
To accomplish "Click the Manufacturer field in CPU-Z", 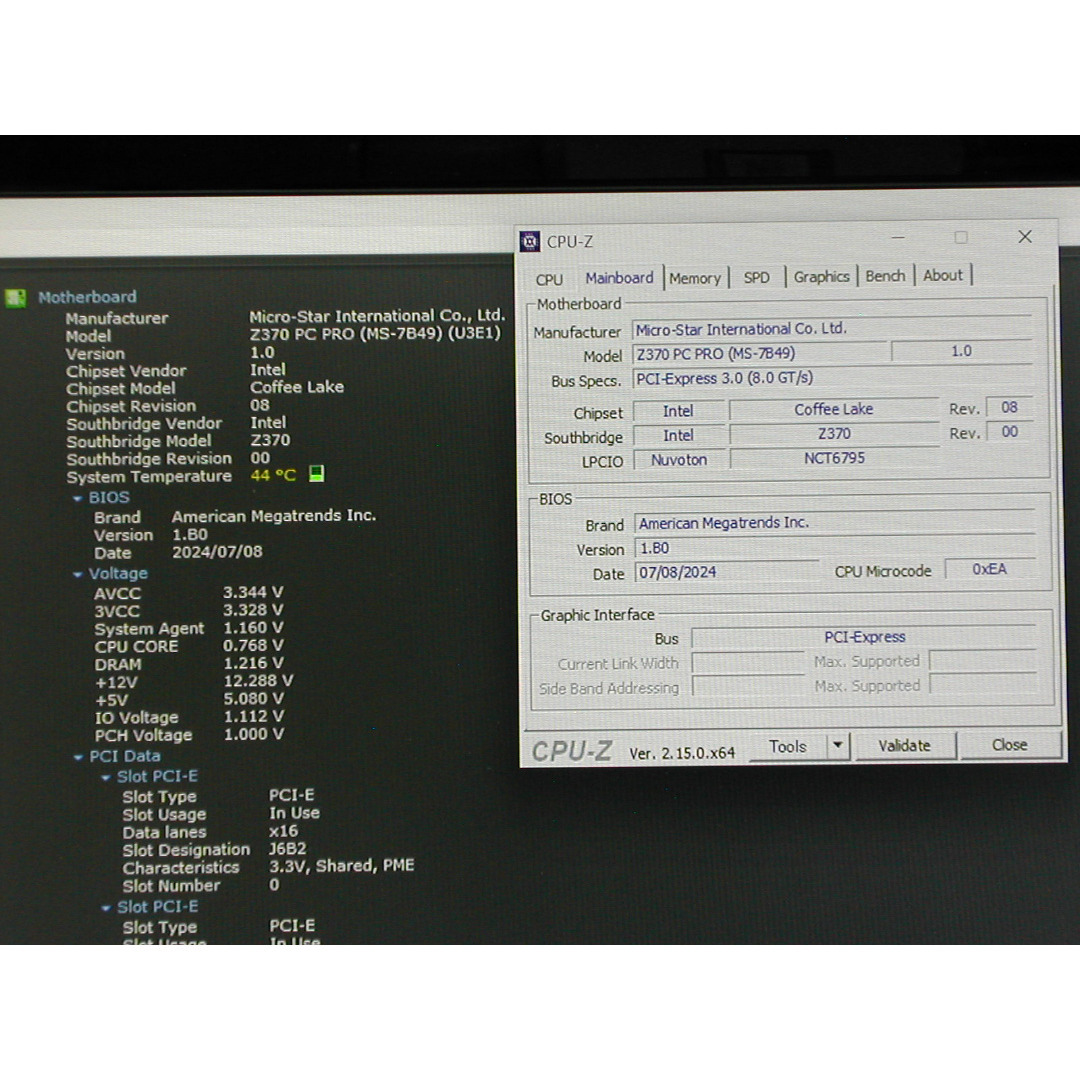I will click(x=832, y=329).
